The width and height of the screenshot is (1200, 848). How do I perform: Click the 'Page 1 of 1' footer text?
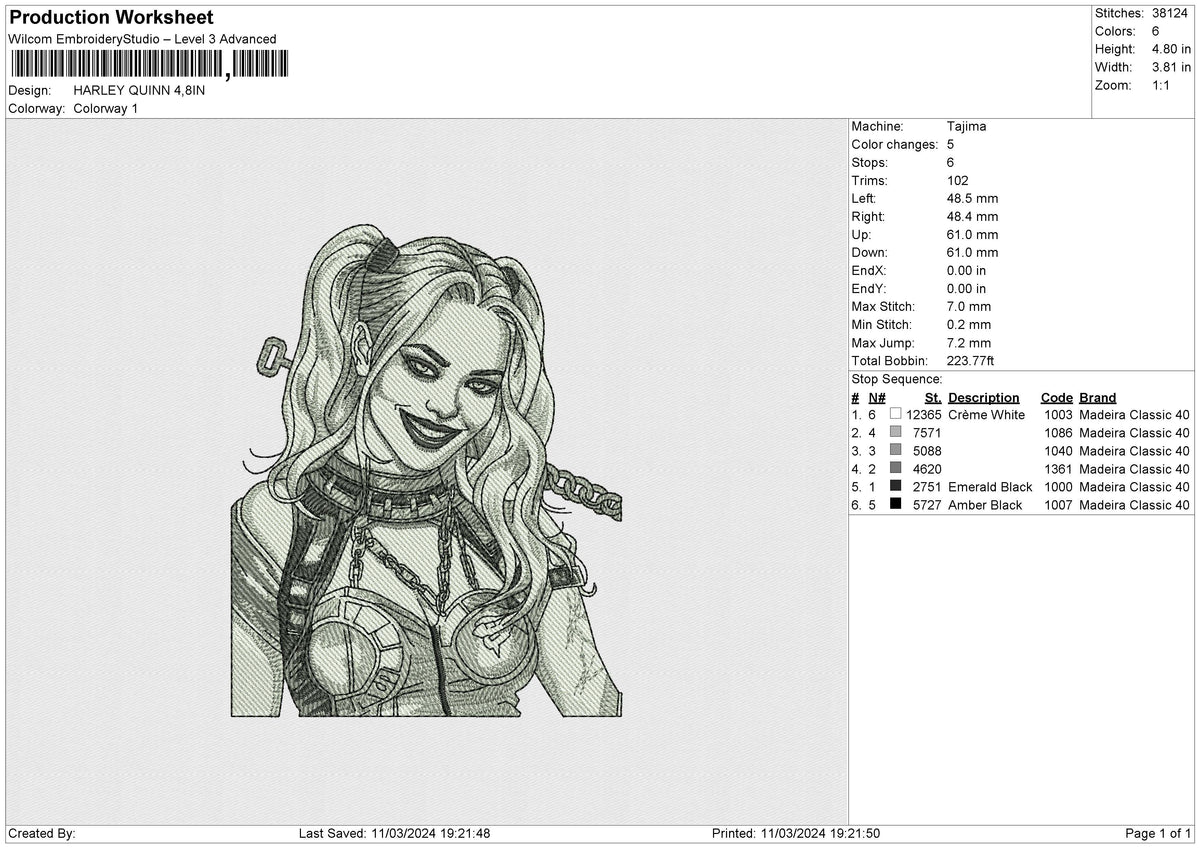[x=1158, y=833]
